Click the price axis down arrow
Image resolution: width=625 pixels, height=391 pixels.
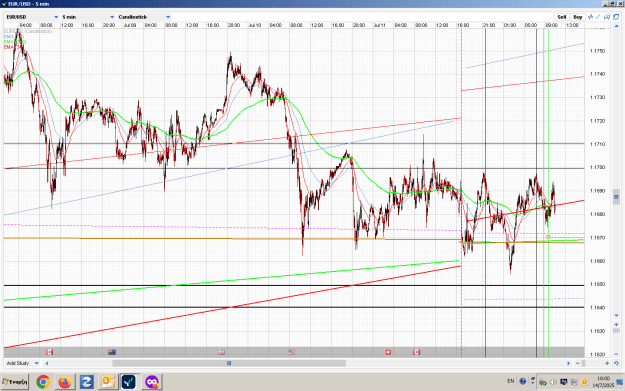pyautogui.click(x=616, y=316)
